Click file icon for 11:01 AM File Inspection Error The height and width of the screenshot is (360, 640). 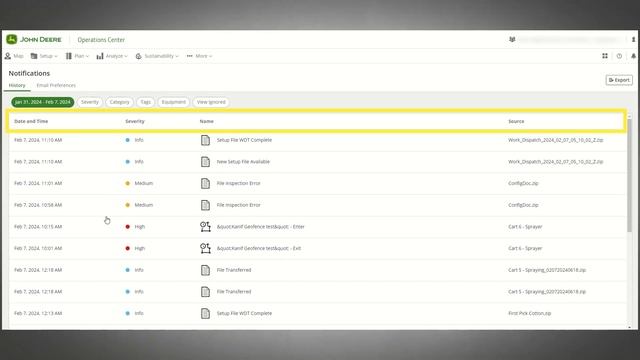(205, 183)
